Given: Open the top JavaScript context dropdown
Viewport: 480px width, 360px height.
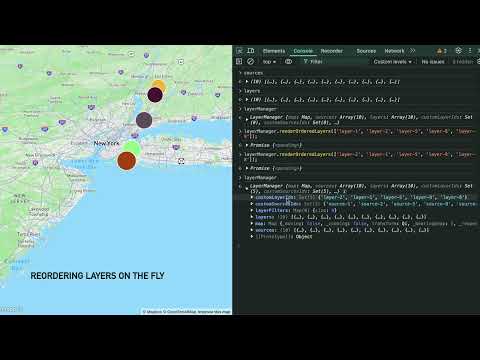Looking at the screenshot, I should click(x=269, y=62).
